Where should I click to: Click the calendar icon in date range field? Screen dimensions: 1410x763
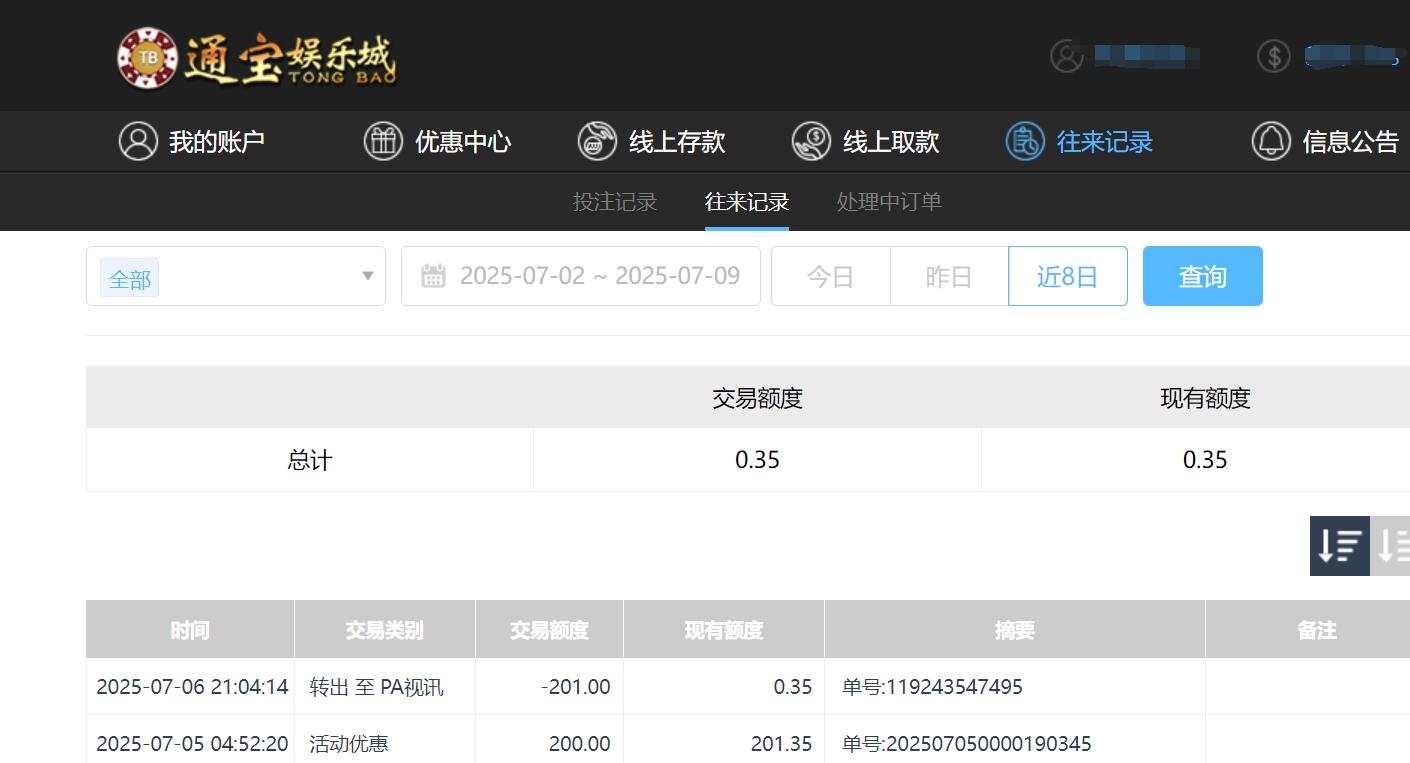[x=433, y=275]
